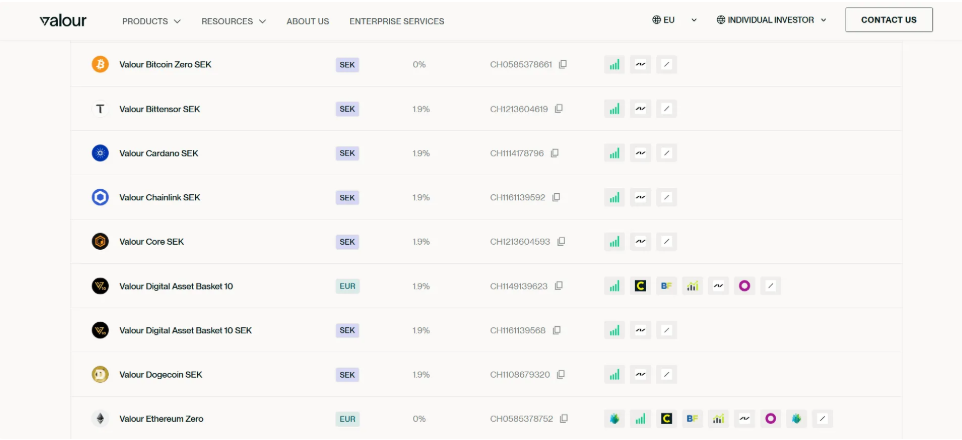This screenshot has height=440, width=962.
Task: Copy ISIN of Valour Core SEK
Action: click(x=561, y=241)
